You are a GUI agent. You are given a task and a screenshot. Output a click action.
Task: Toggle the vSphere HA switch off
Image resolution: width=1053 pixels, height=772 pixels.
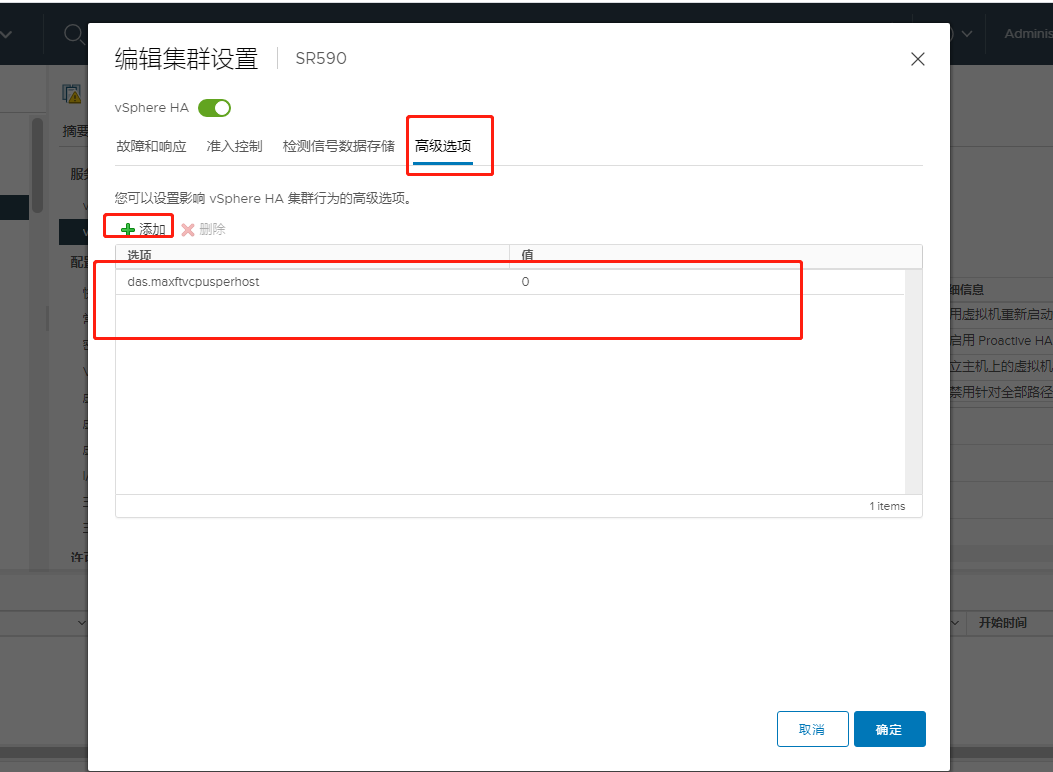(214, 107)
